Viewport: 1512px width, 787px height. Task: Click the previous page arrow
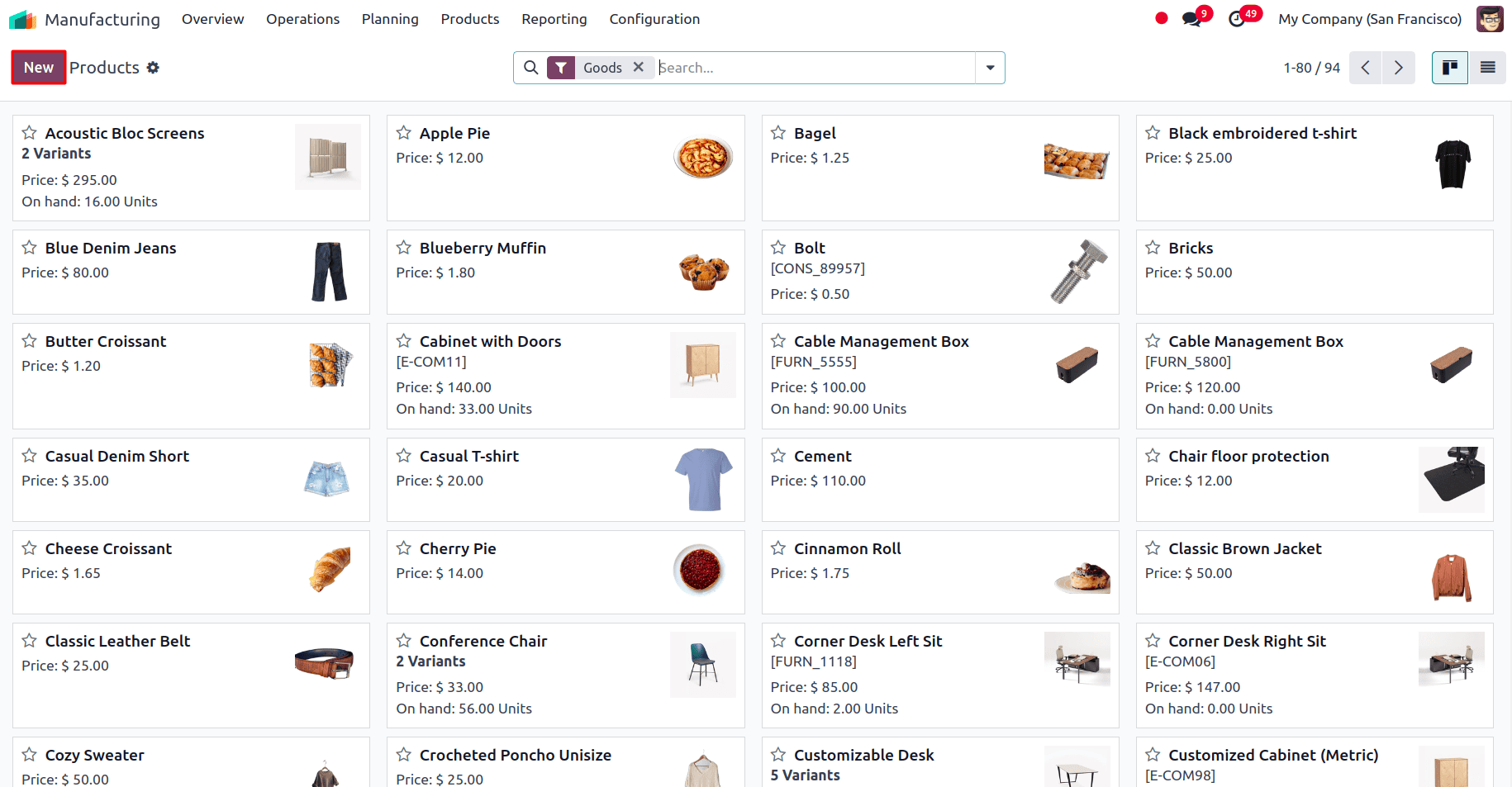(x=1365, y=68)
